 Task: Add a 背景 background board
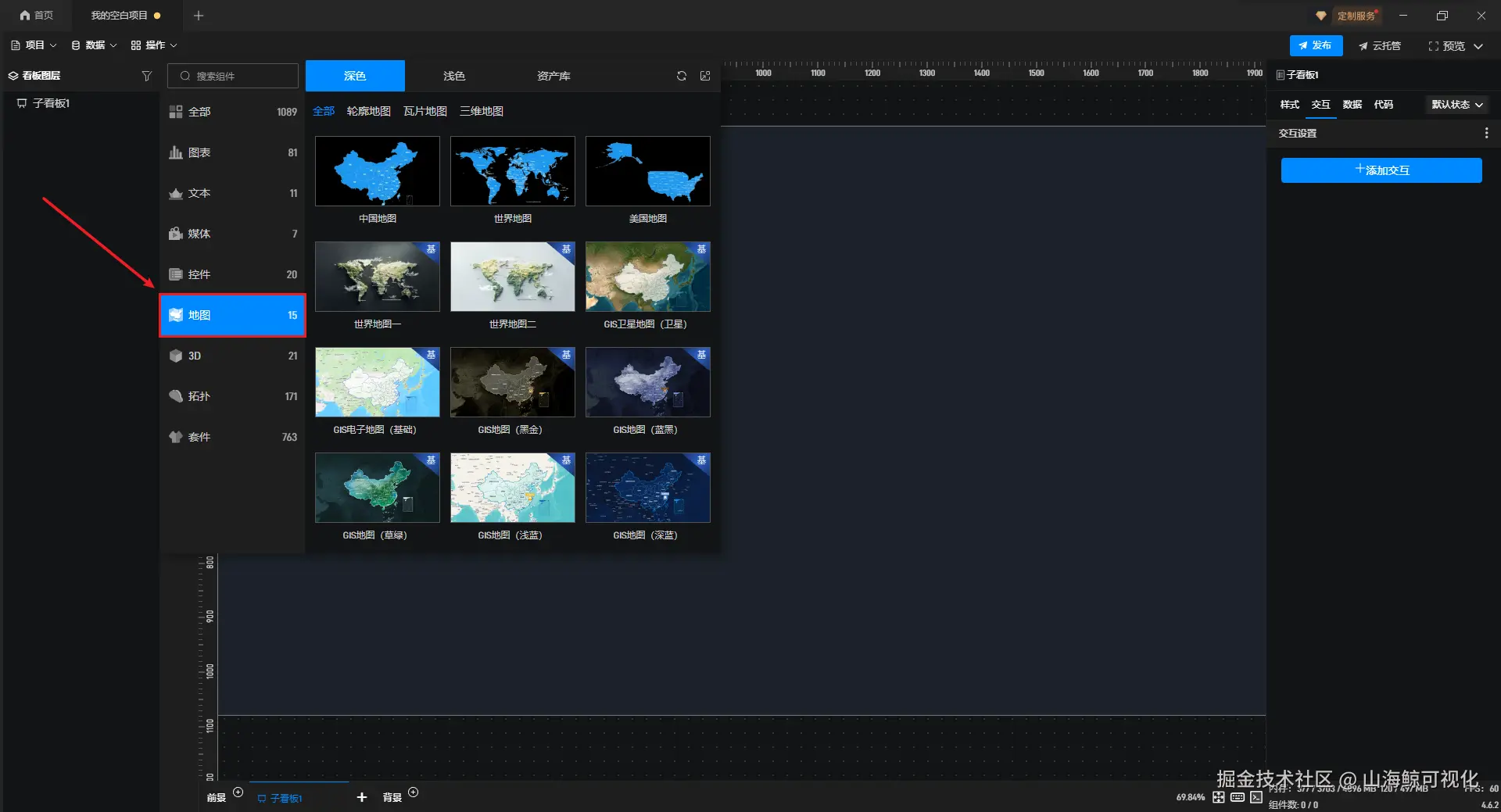[414, 792]
